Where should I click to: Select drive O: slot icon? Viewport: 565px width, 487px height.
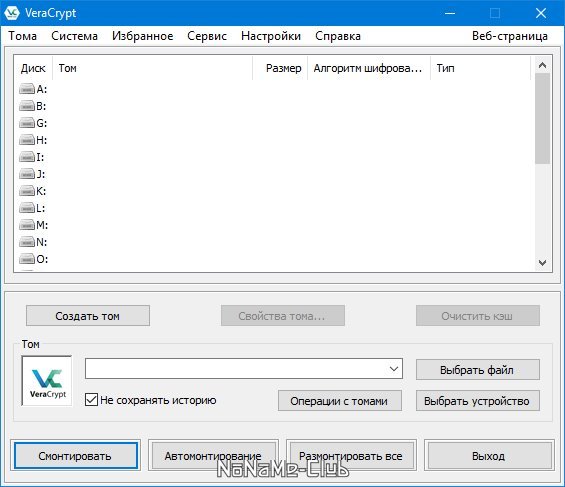point(27,259)
